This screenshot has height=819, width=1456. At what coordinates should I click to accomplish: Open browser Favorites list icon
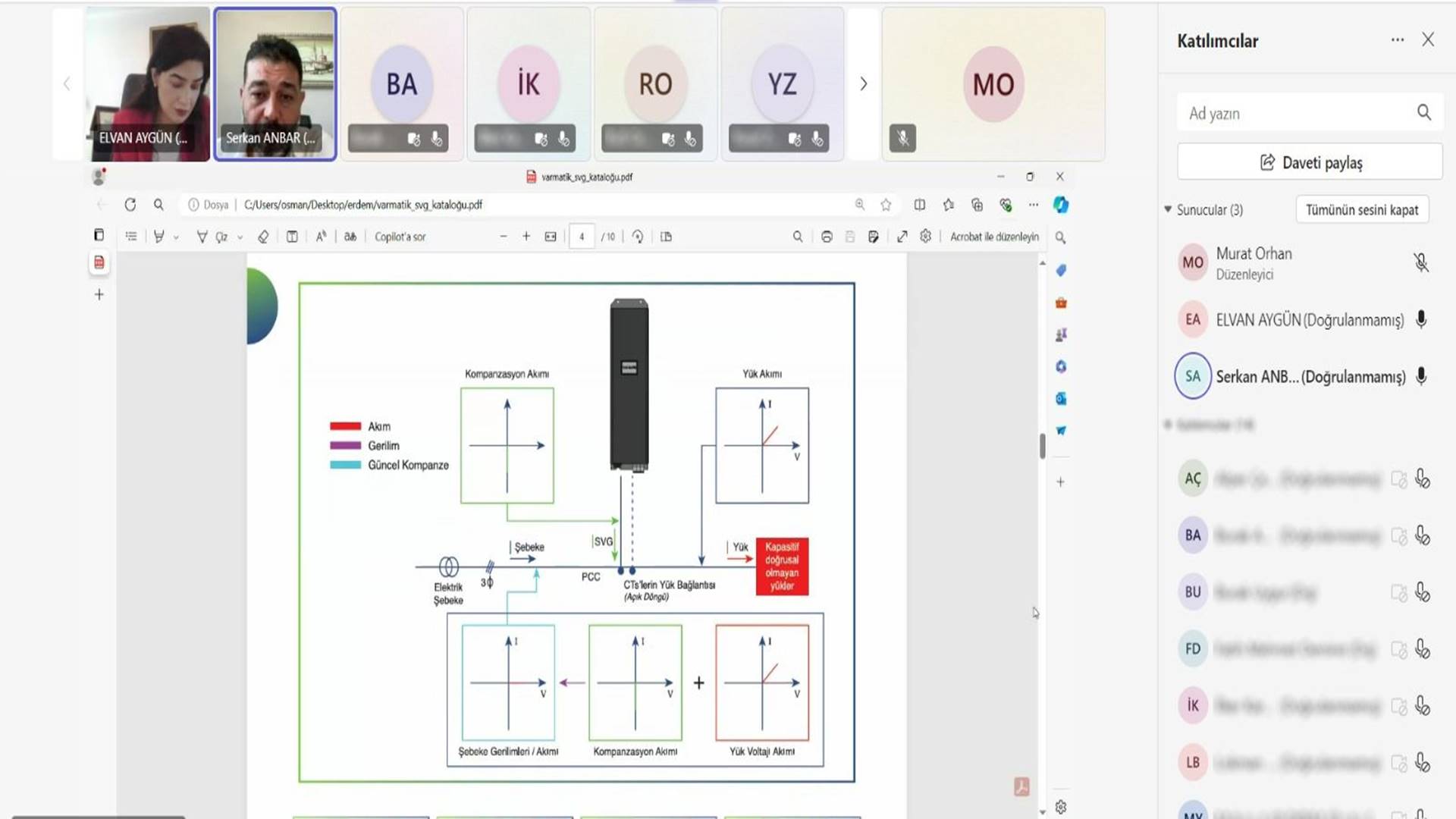[x=949, y=205]
